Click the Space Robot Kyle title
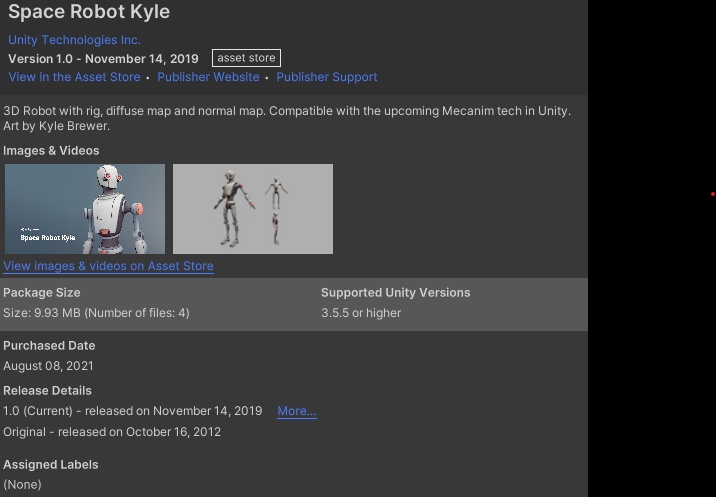This screenshot has height=497, width=716. pyautogui.click(x=89, y=11)
